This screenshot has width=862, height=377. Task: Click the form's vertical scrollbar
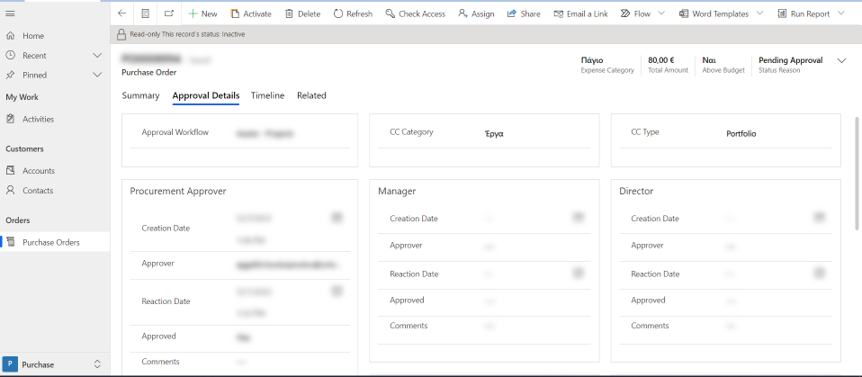857,173
